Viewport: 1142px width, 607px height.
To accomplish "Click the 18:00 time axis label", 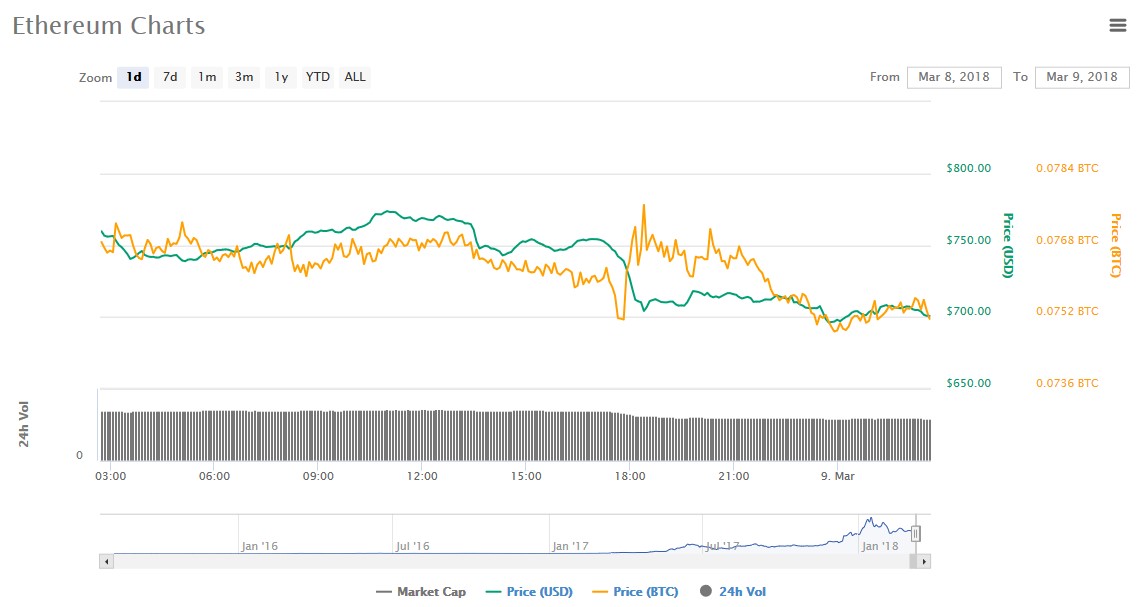I will (x=630, y=476).
